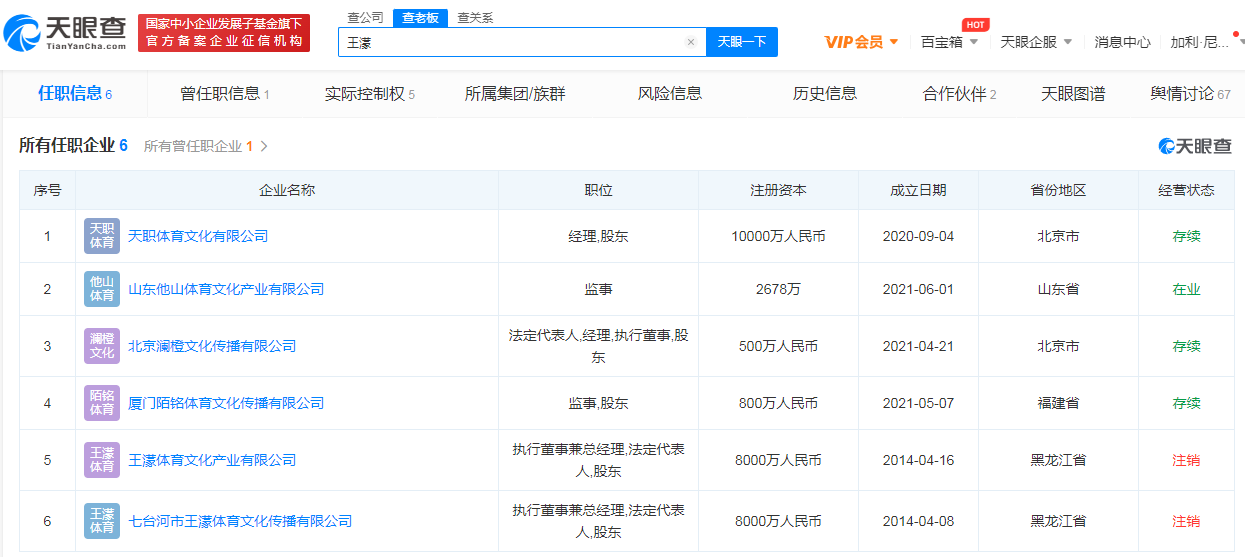The height and width of the screenshot is (557, 1245).
Task: Switch to the 查关系 search tab
Action: click(475, 18)
